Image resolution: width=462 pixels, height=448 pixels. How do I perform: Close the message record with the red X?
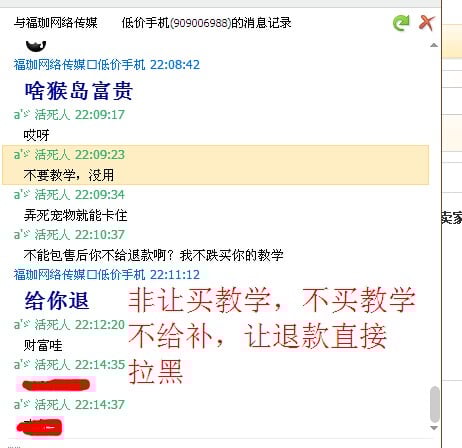tap(426, 23)
